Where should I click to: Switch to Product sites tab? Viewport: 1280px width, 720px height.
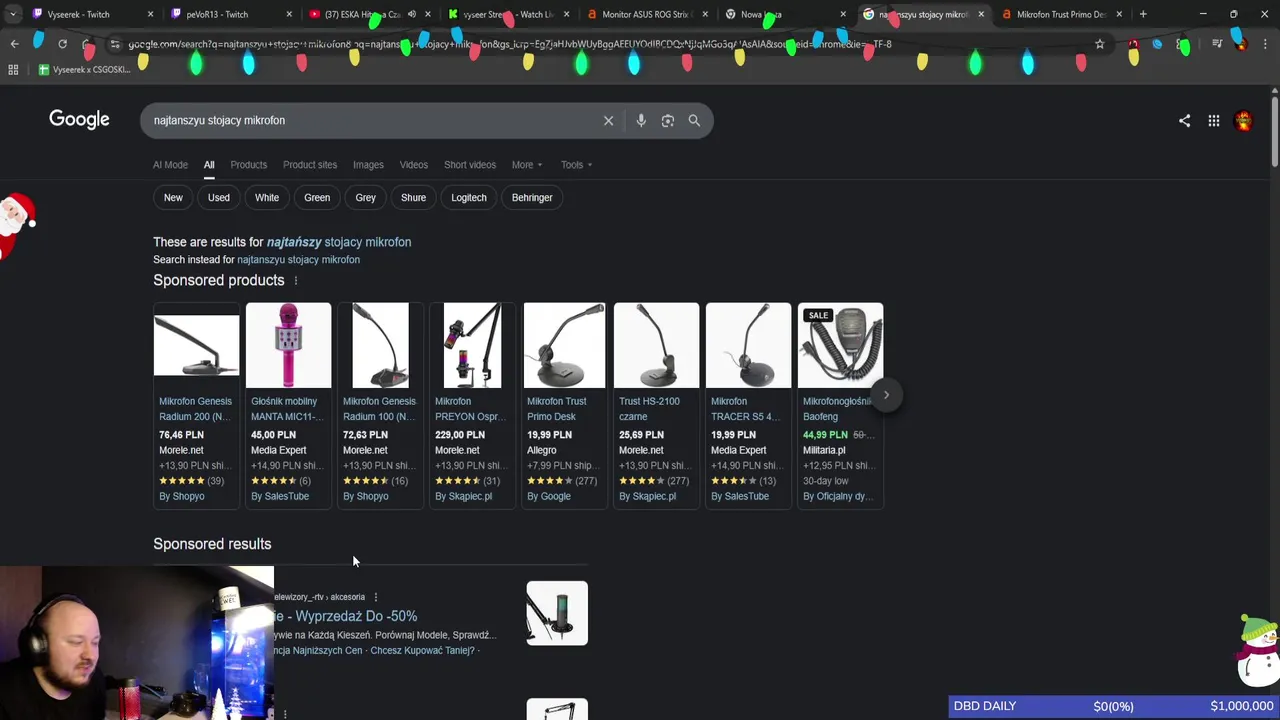click(x=310, y=165)
